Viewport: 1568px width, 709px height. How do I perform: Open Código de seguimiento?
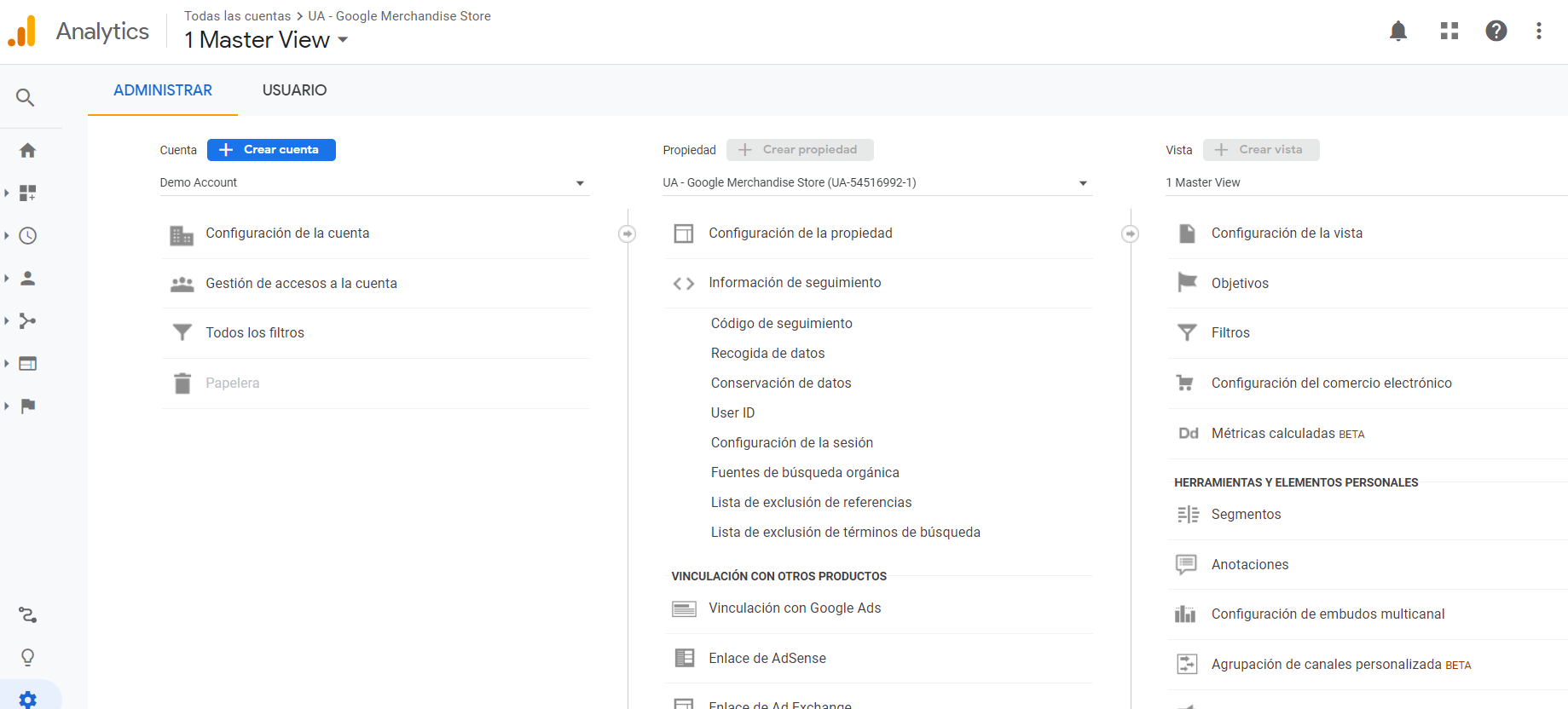pos(782,324)
